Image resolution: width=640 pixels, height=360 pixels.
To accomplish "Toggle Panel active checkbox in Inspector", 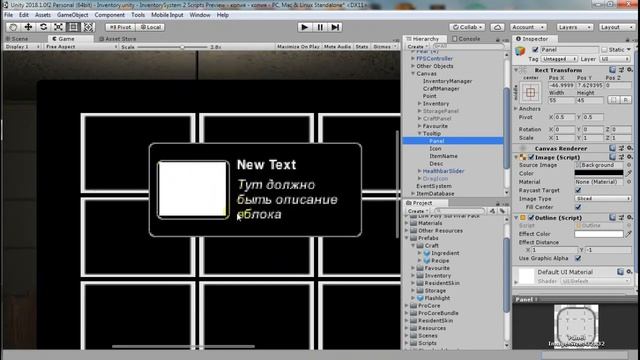I will click(x=535, y=49).
